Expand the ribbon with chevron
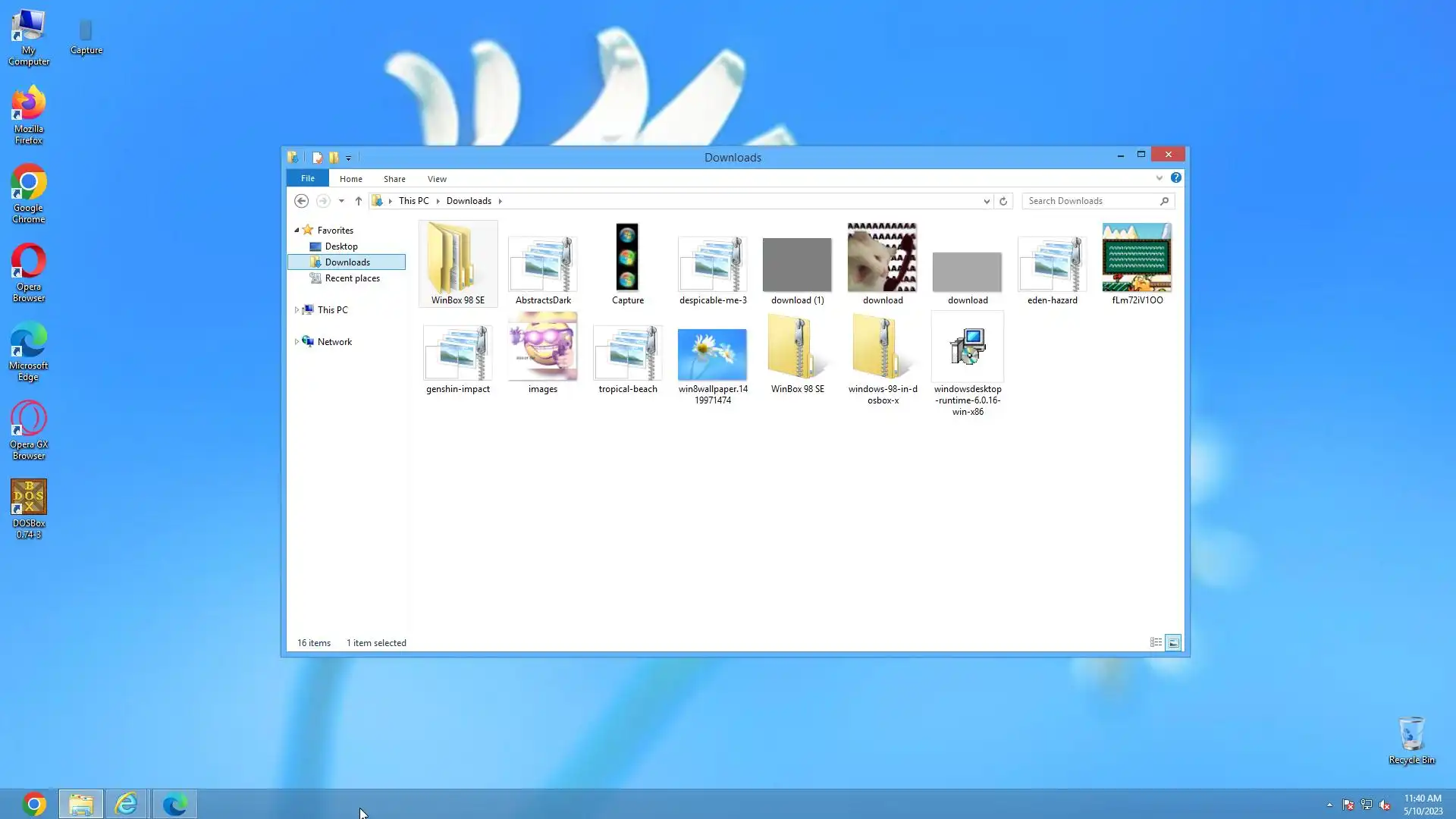Image resolution: width=1456 pixels, height=819 pixels. click(1159, 178)
